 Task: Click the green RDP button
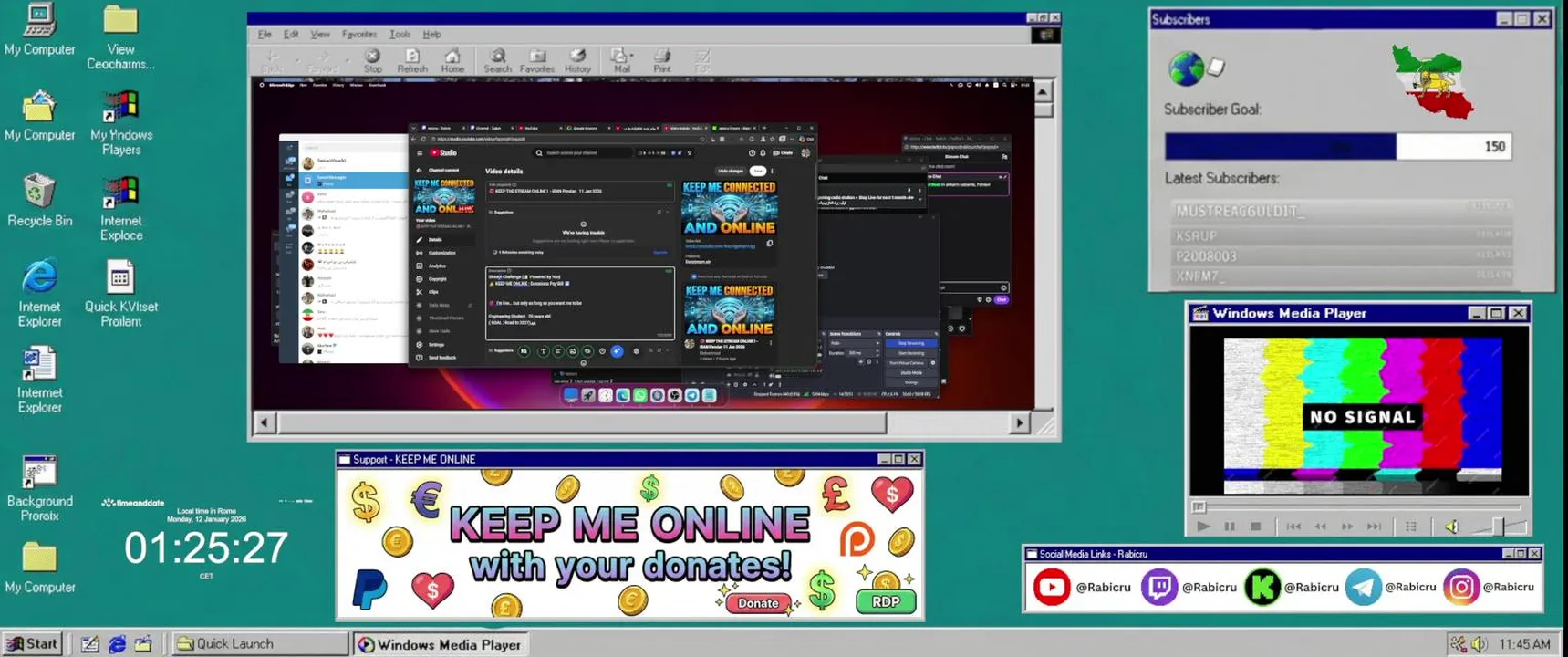[x=886, y=601]
